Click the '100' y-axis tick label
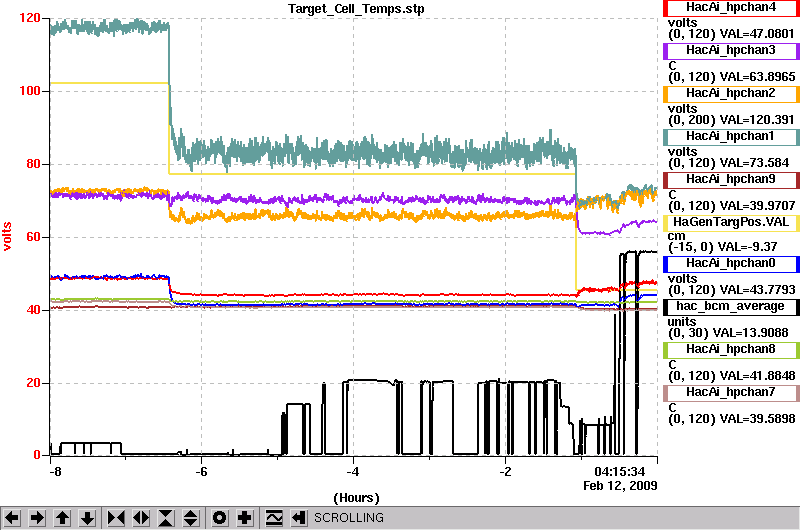Viewport: 800px width, 530px height. (30, 91)
